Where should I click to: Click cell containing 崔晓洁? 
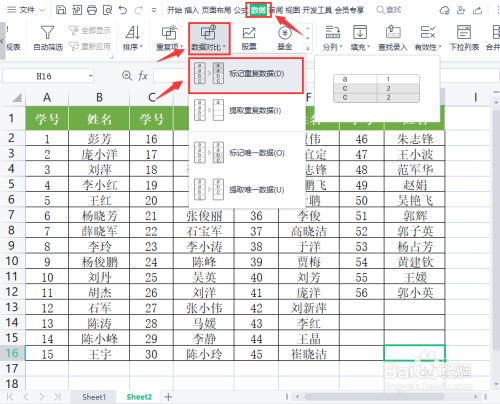point(309,354)
